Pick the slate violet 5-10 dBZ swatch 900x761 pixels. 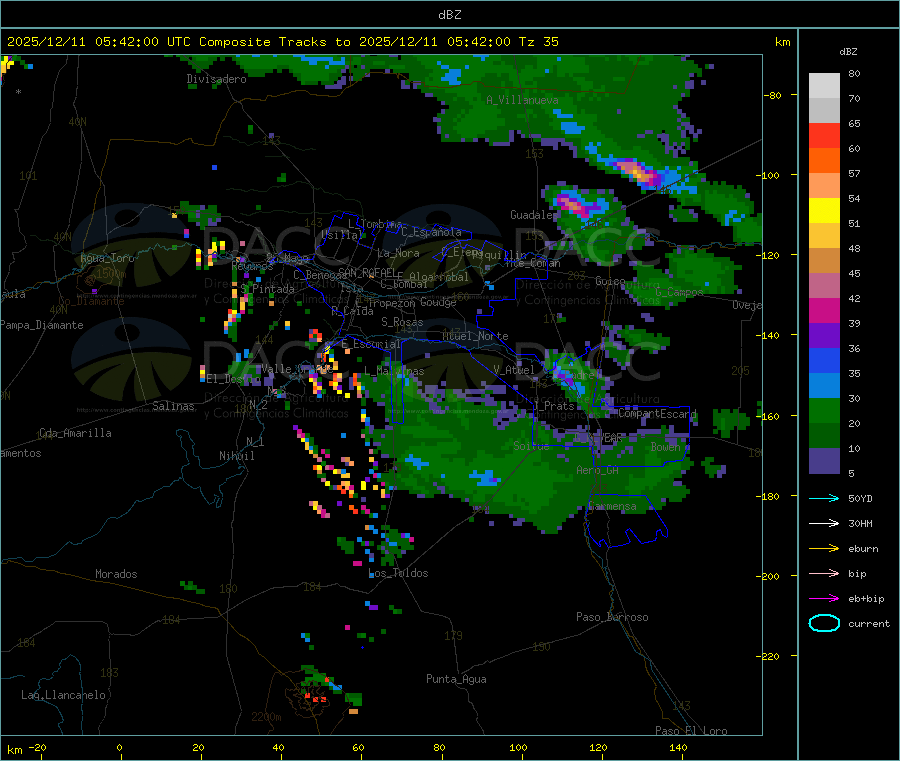tap(824, 461)
